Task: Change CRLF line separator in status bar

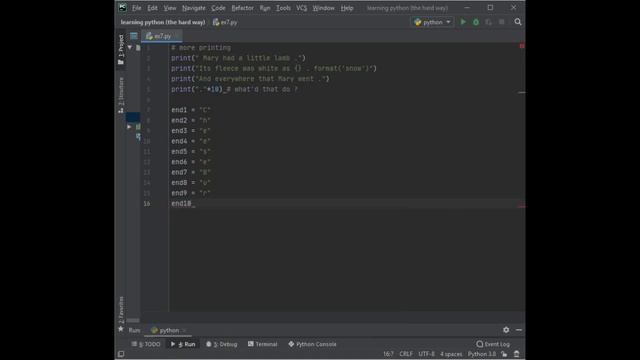Action: [406, 354]
